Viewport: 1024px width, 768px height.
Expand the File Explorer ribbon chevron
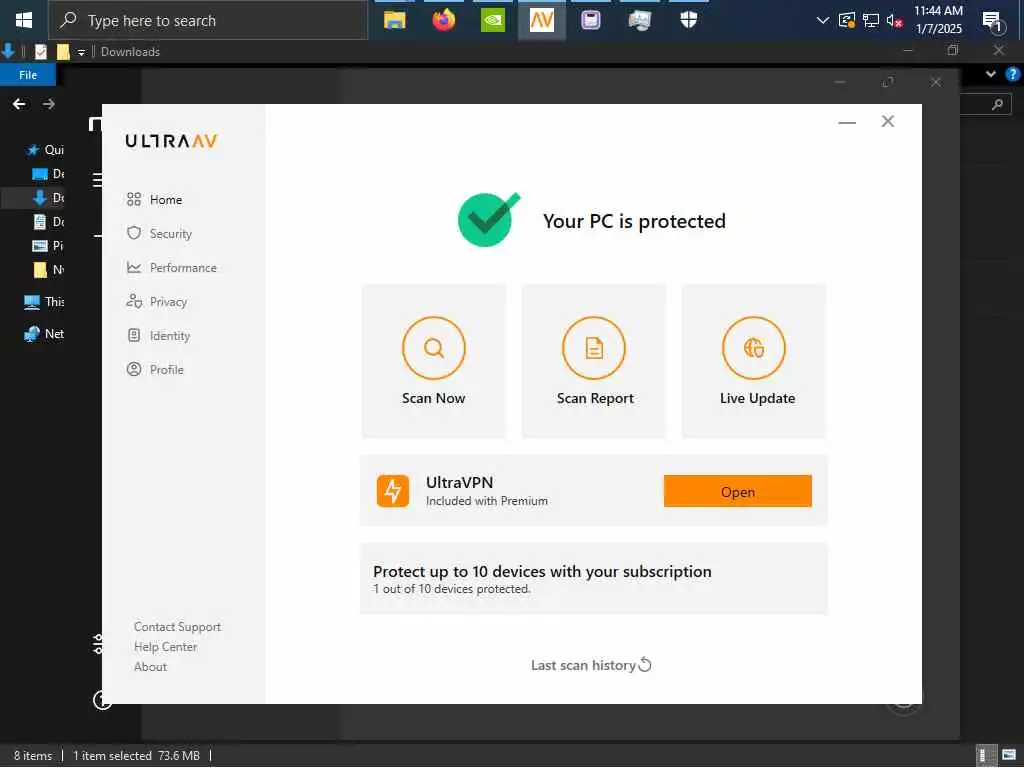click(991, 74)
